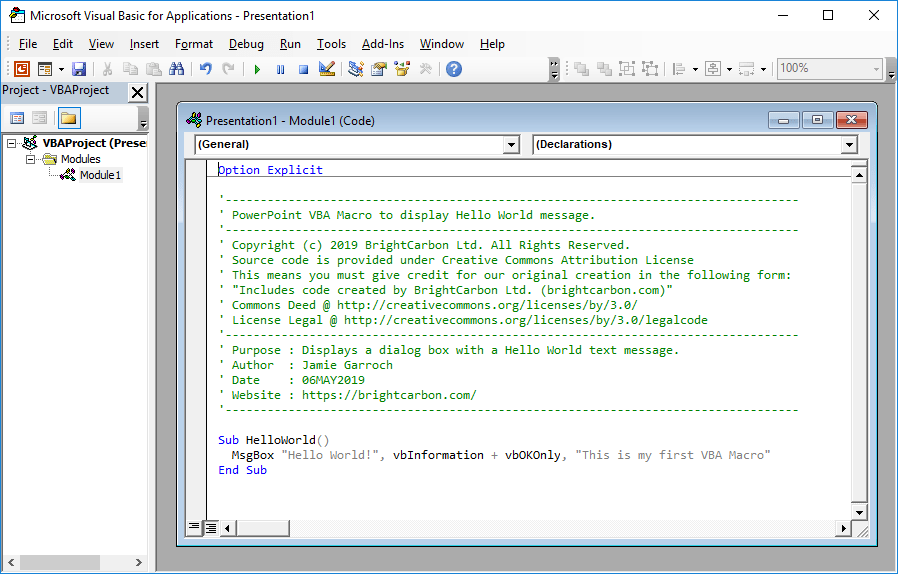Open the Tools menu
The height and width of the screenshot is (574, 898).
(332, 44)
